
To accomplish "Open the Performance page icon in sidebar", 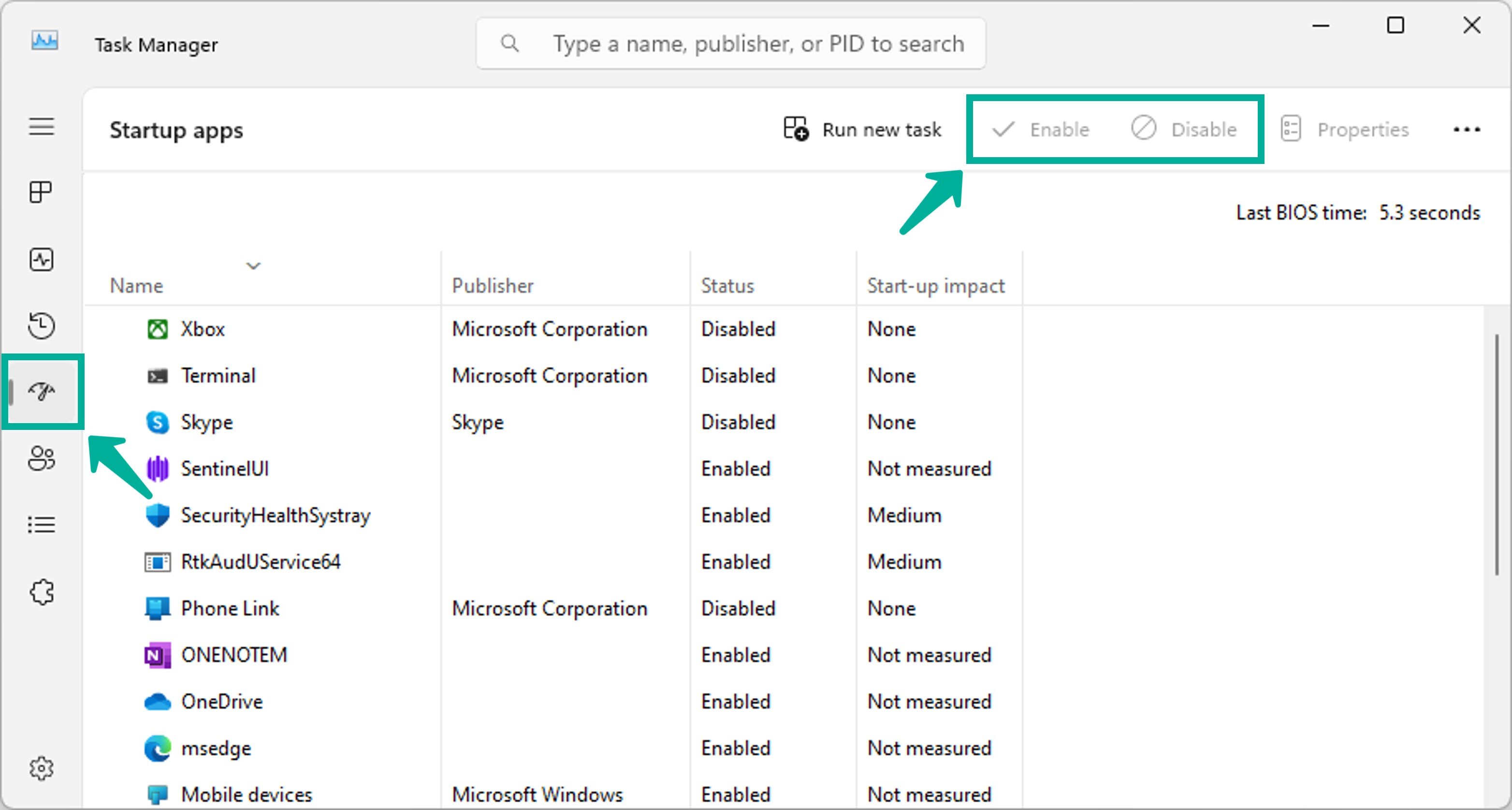I will [41, 260].
